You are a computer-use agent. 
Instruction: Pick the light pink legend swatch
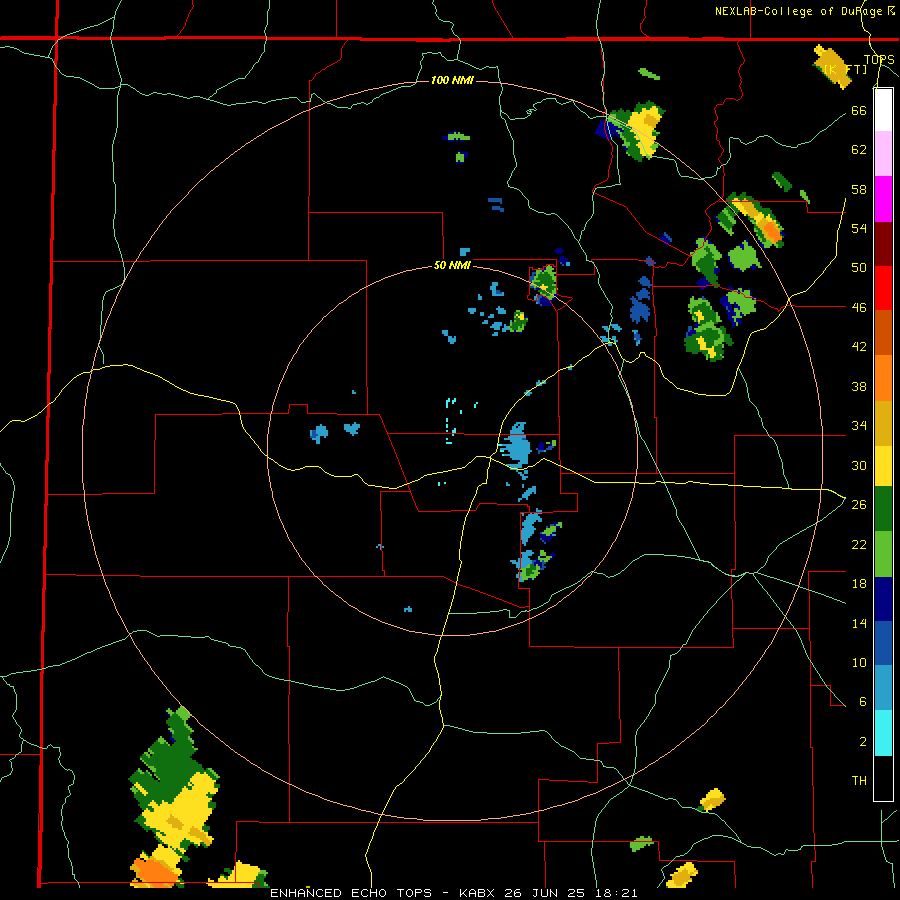pos(883,154)
